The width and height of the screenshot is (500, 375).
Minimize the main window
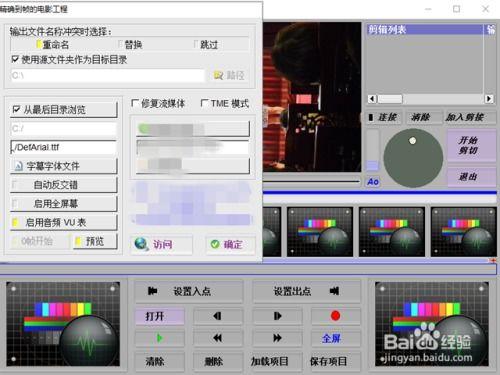tap(428, 9)
